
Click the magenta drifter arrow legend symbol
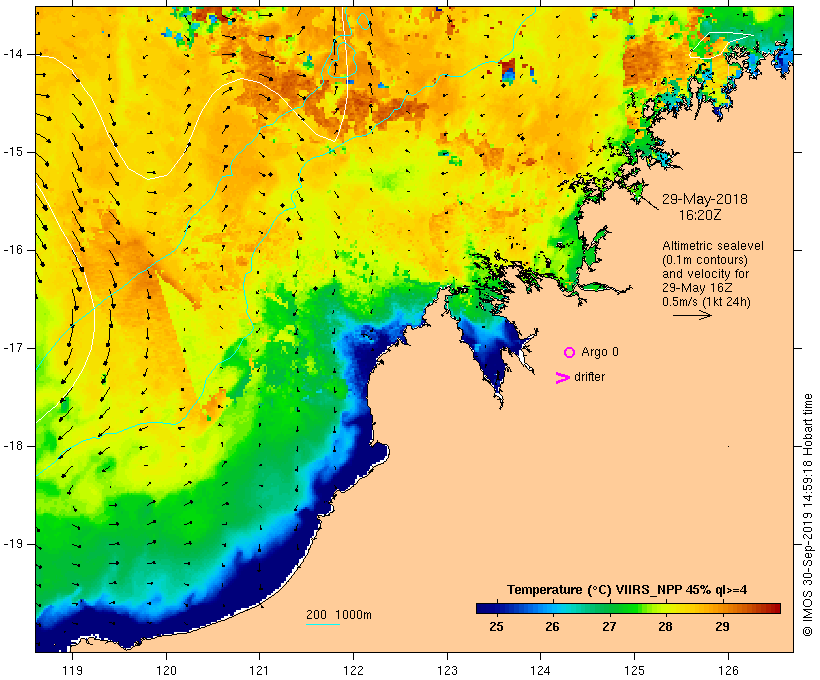pos(562,378)
